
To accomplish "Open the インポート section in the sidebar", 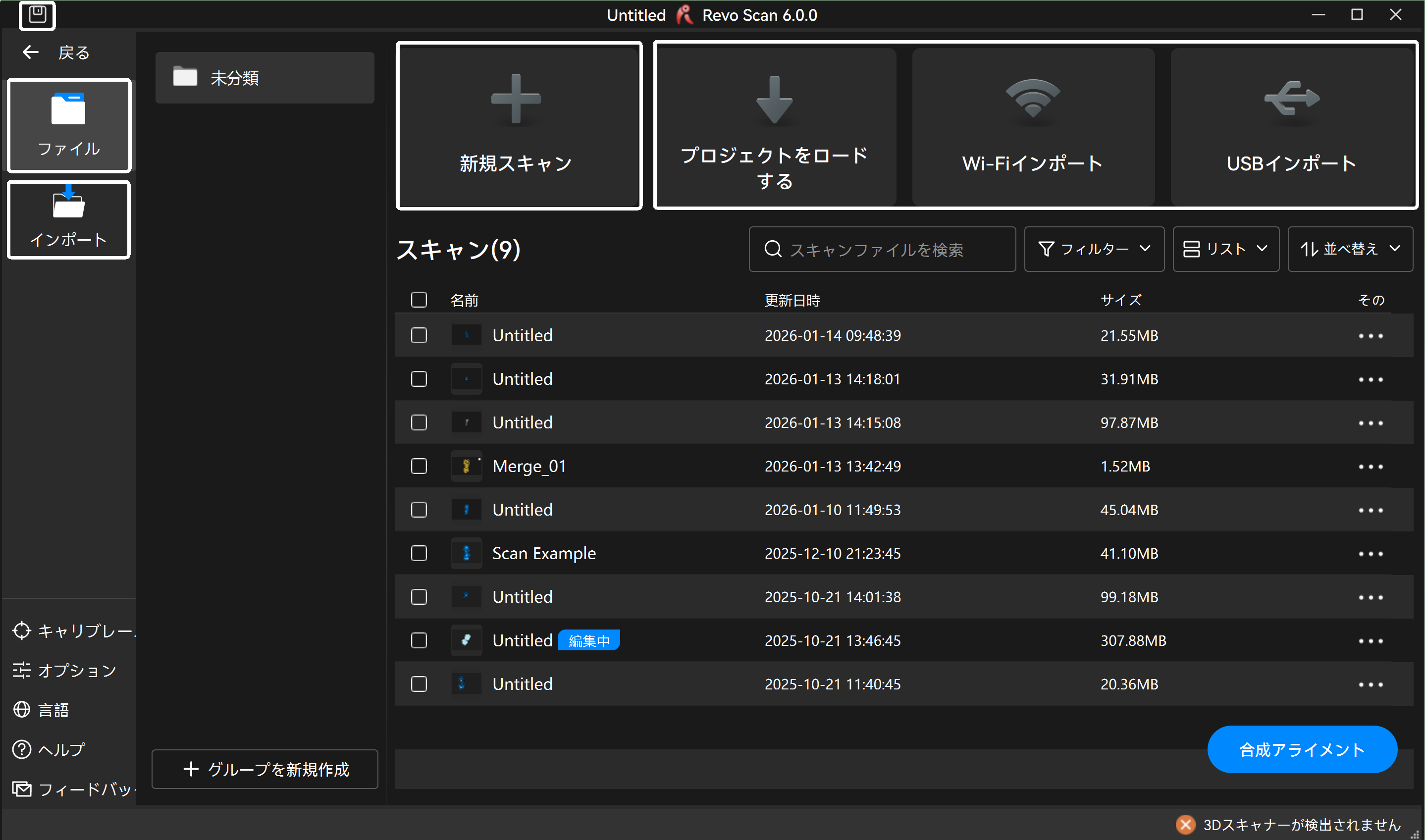I will pyautogui.click(x=68, y=219).
